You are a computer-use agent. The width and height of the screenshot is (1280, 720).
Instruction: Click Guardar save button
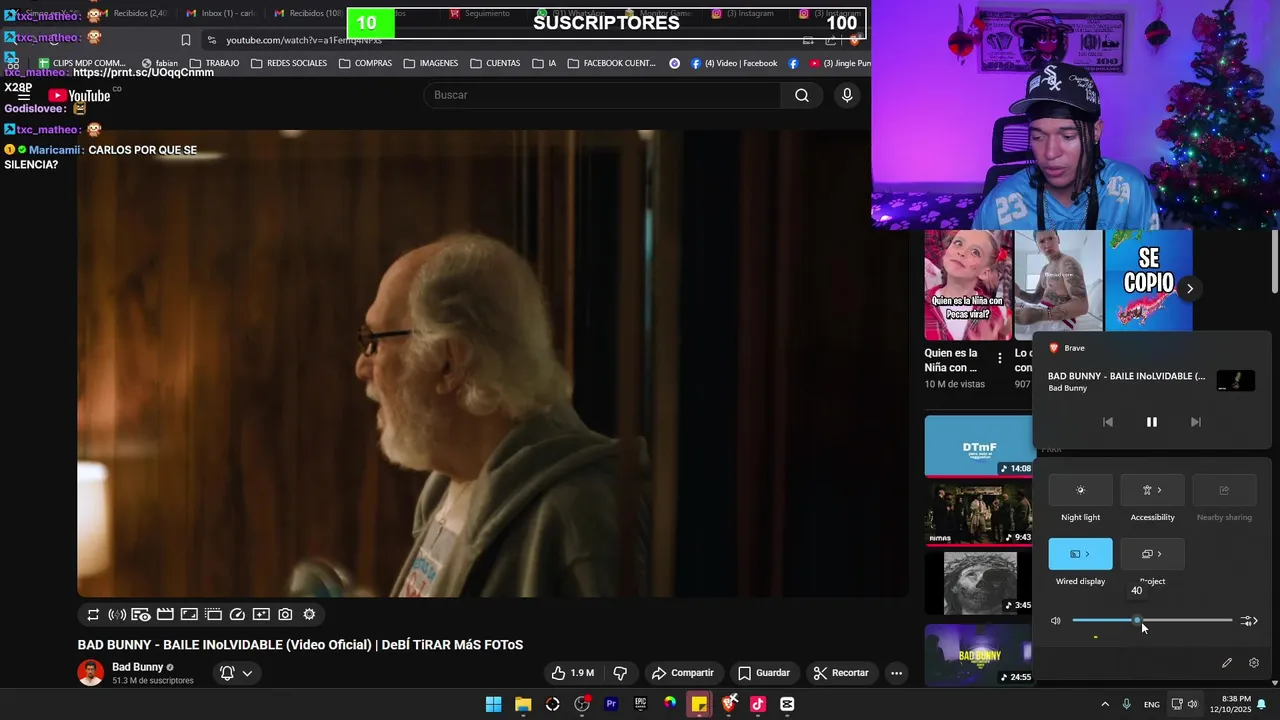click(764, 673)
